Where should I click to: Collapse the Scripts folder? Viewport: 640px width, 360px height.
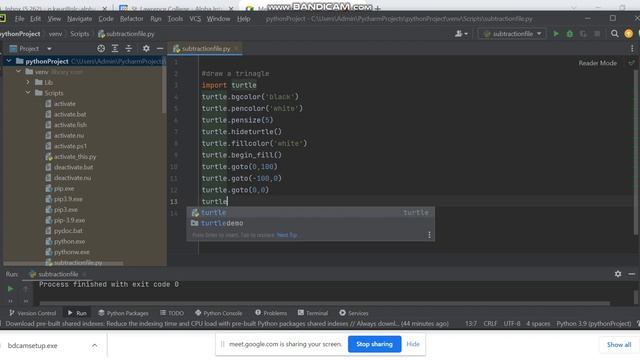(28, 93)
